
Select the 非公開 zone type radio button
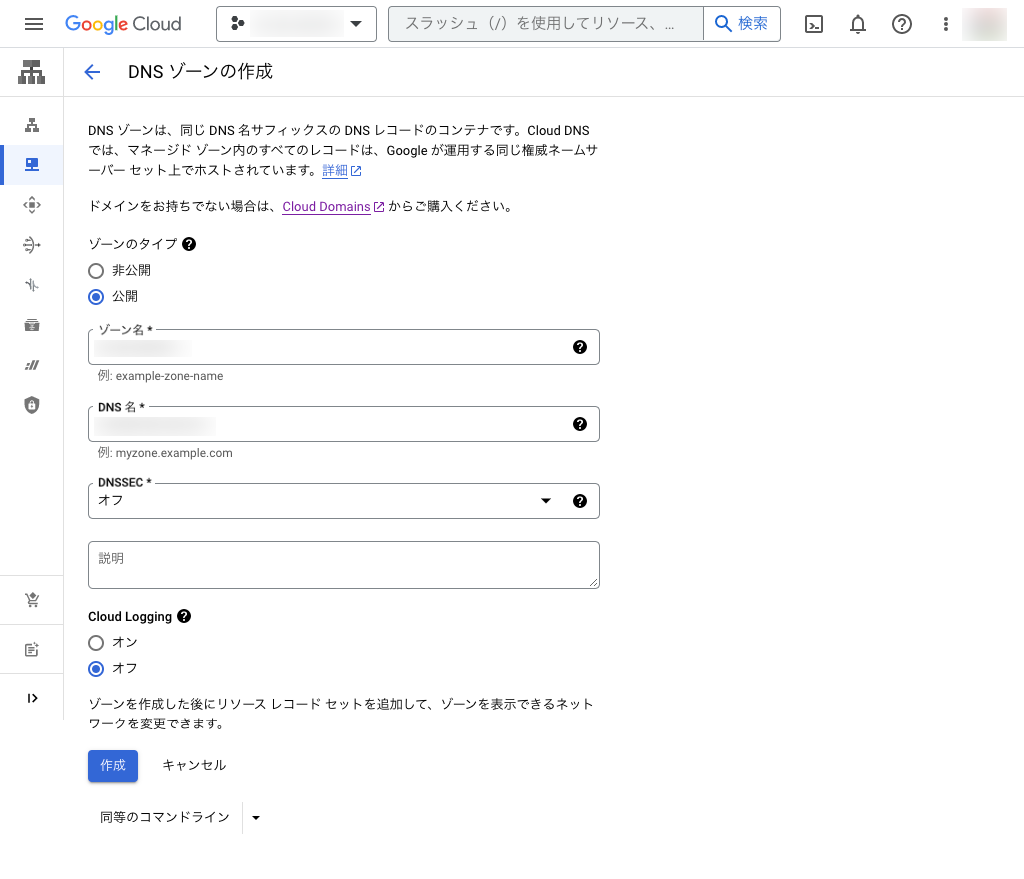[x=96, y=270]
